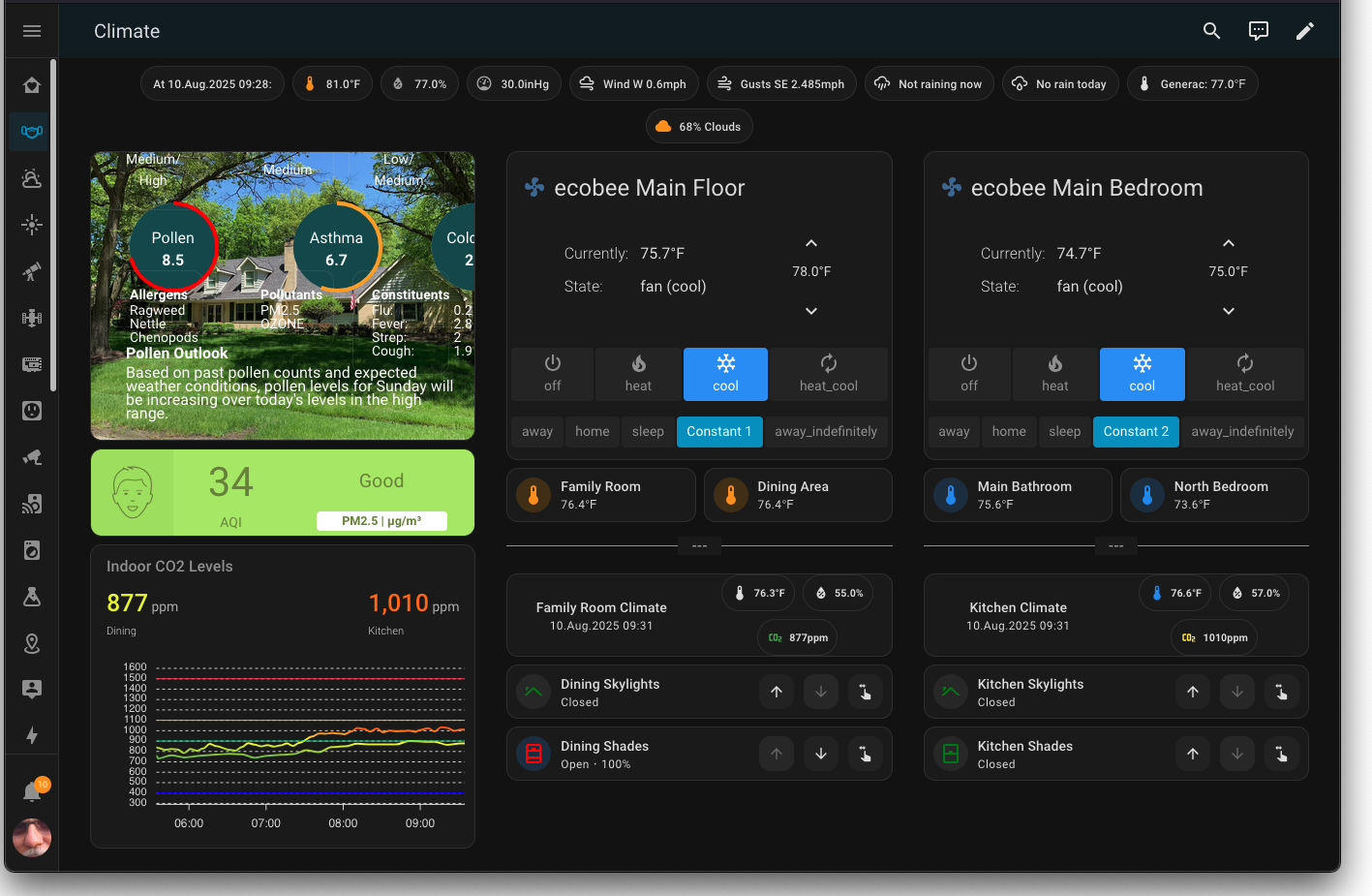Select Main Floor sleep preset

[x=648, y=432]
